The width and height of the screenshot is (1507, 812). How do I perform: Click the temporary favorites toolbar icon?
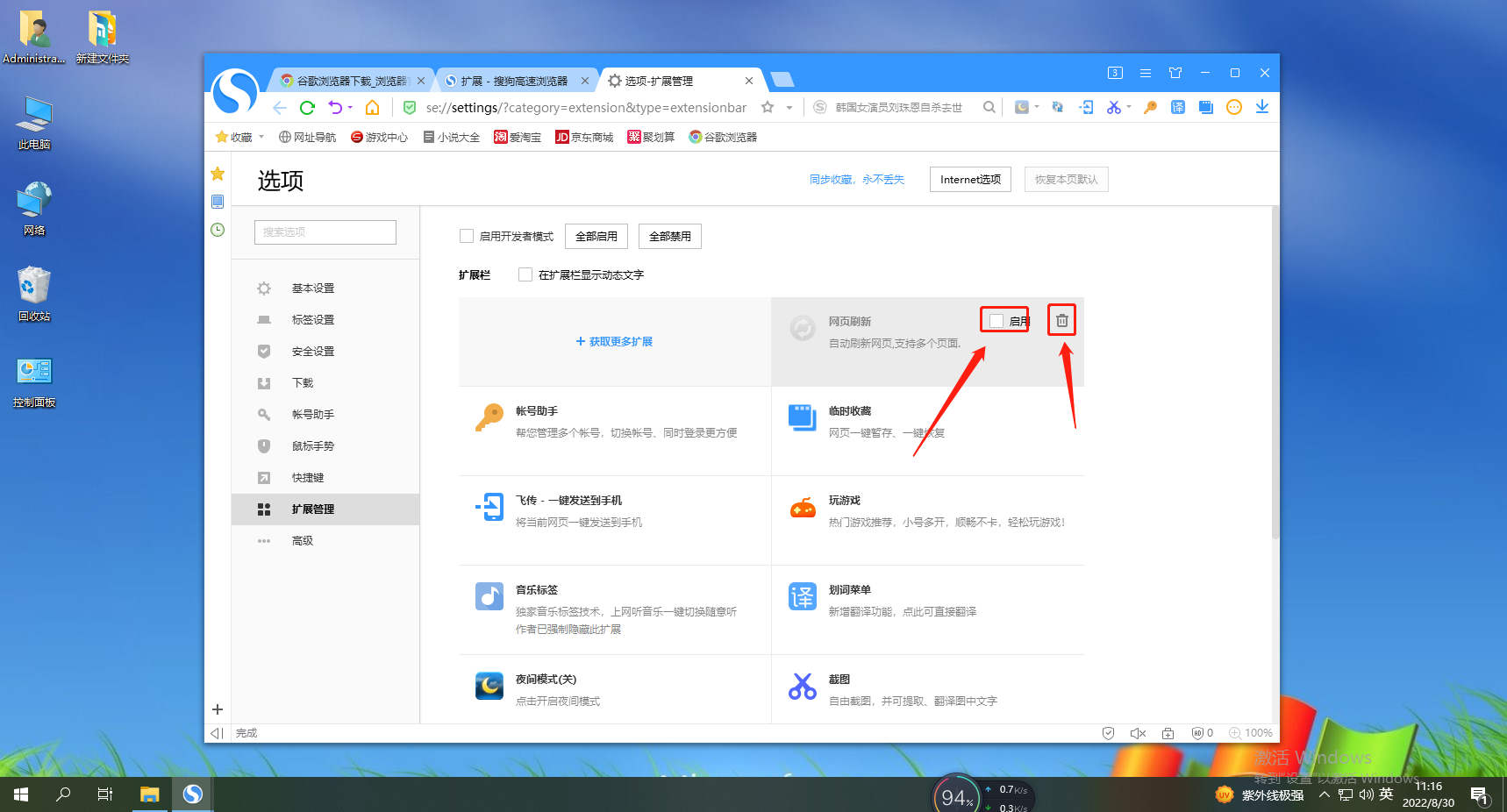tap(1206, 107)
